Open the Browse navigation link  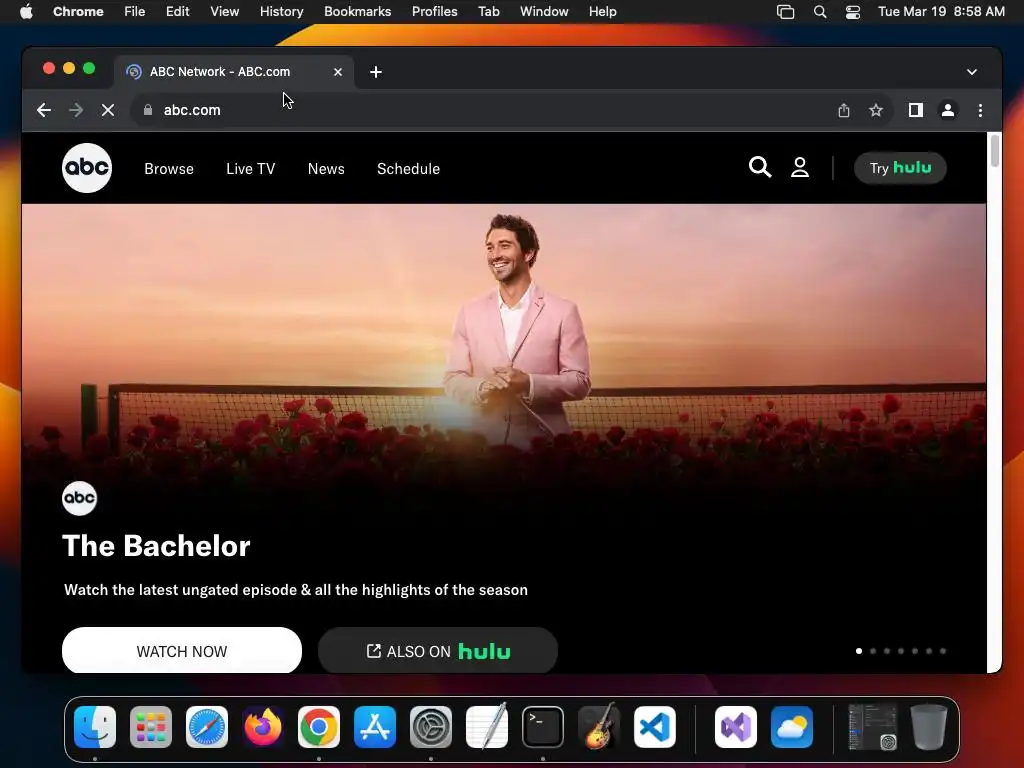pyautogui.click(x=169, y=168)
